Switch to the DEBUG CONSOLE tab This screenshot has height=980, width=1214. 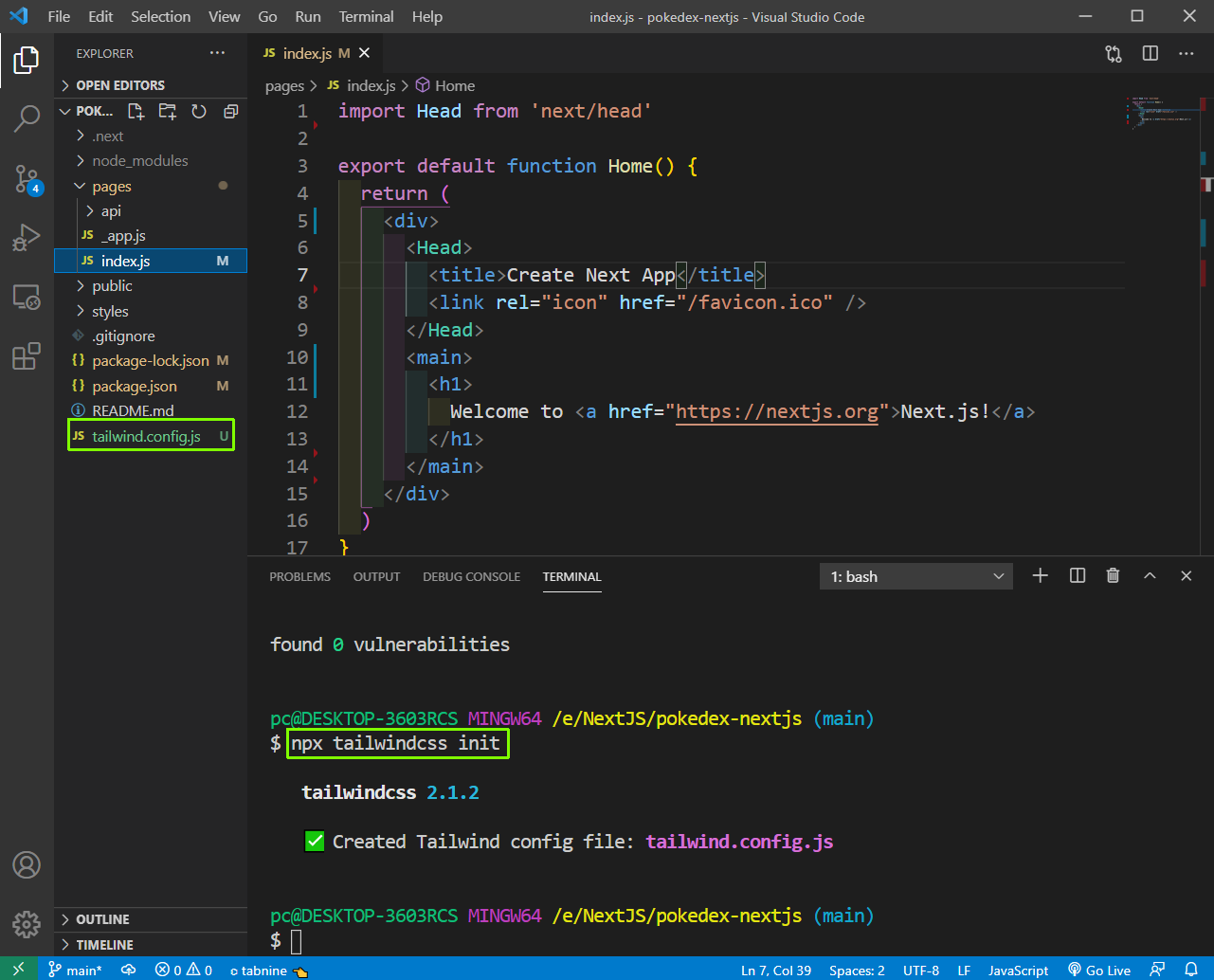point(471,576)
